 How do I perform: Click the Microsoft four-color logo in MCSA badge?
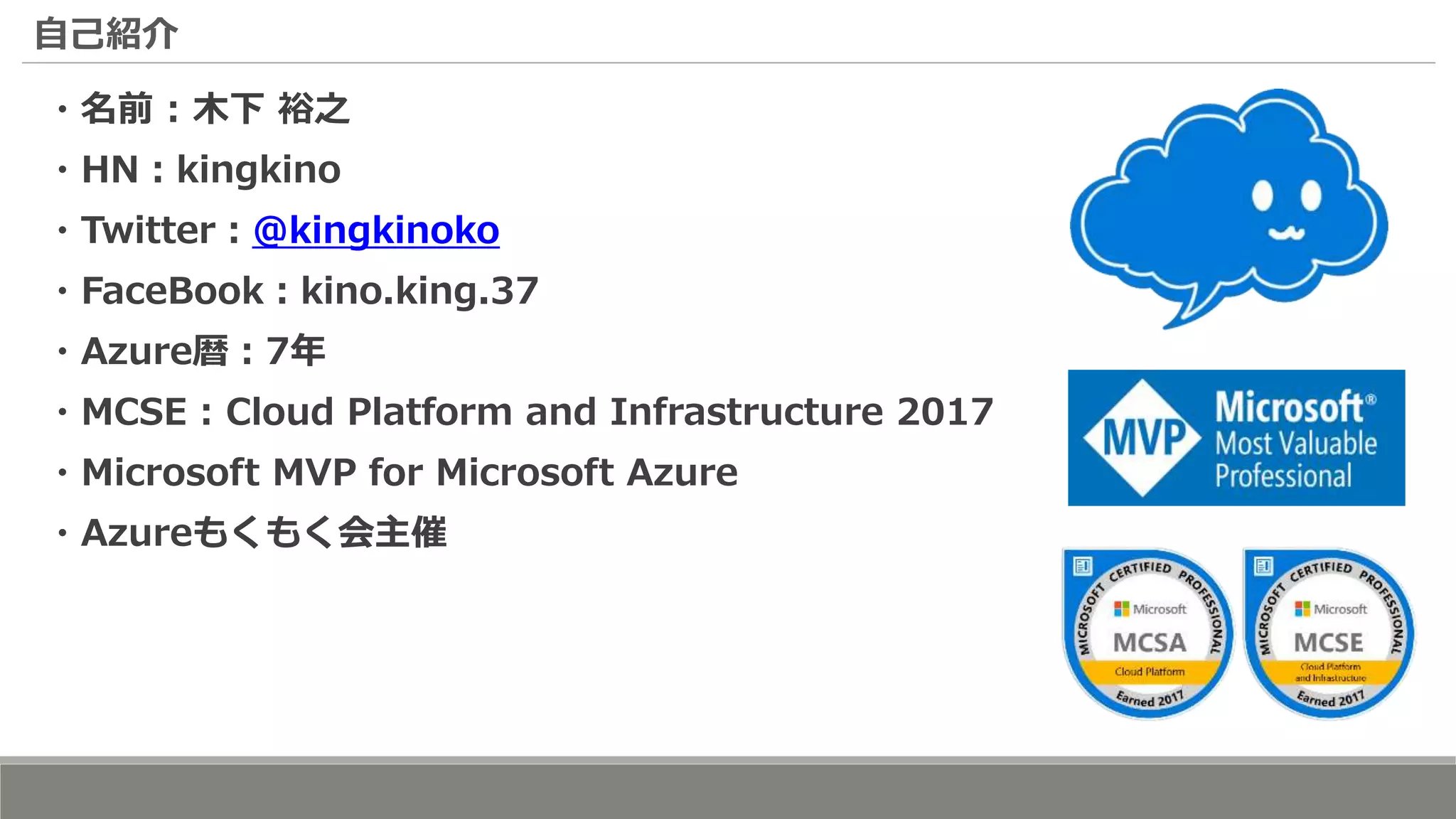point(1122,609)
